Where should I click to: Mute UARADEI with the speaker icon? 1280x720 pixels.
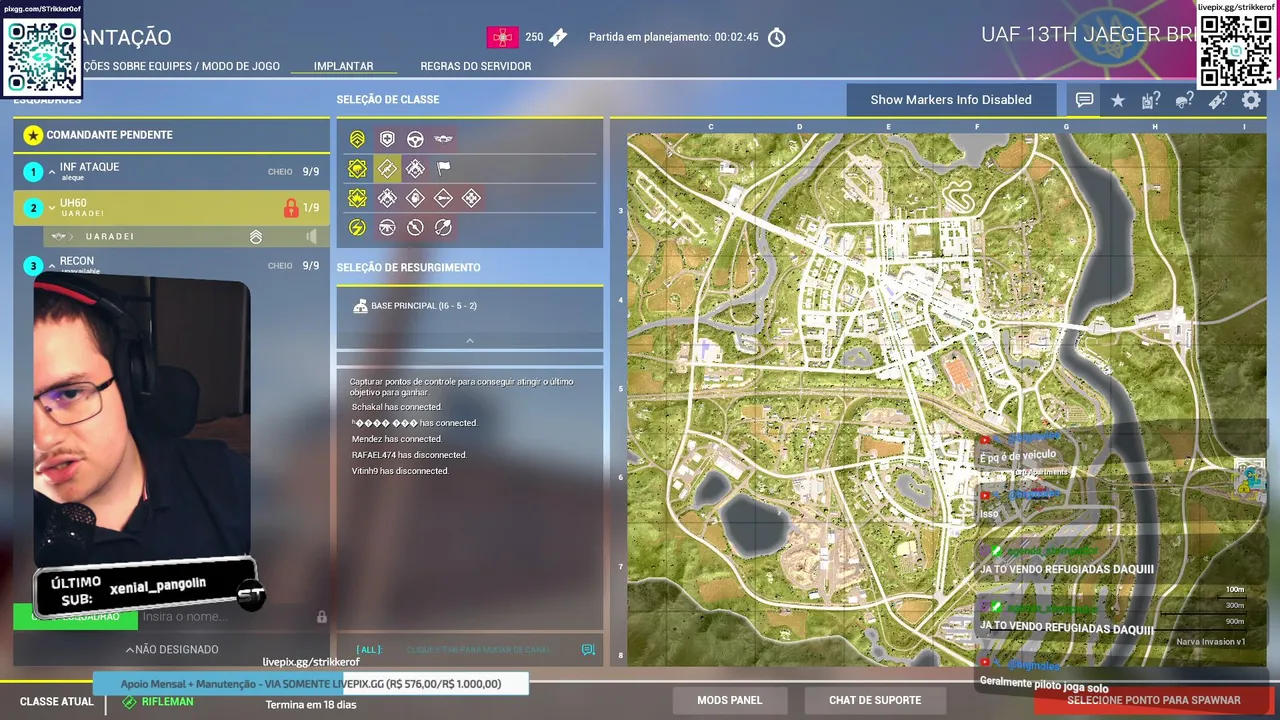click(x=311, y=237)
